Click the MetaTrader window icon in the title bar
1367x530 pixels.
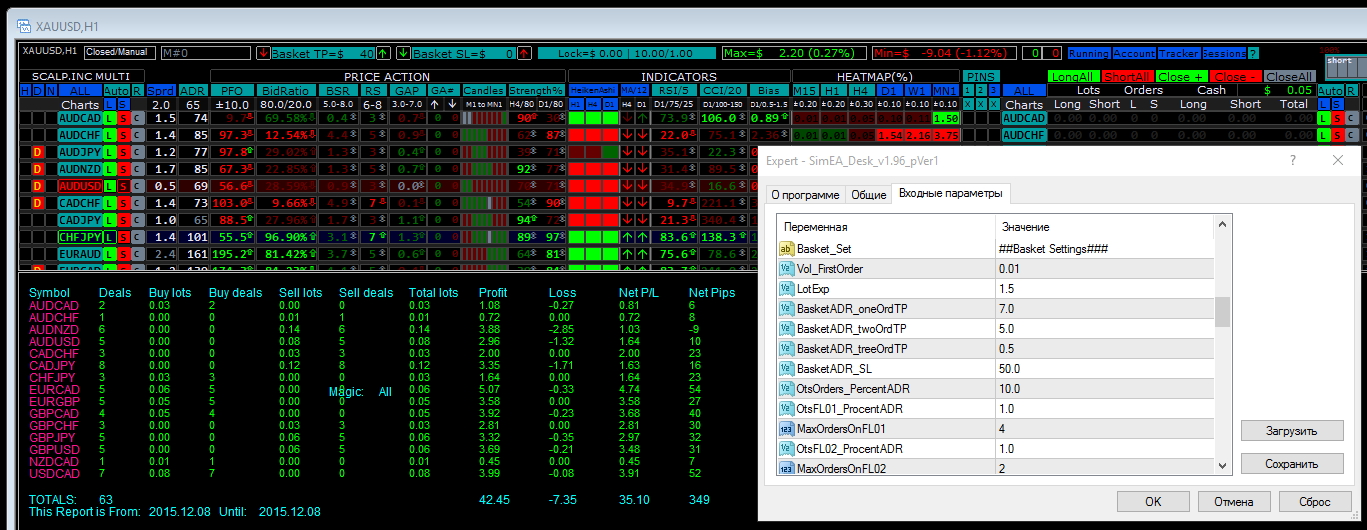[x=24, y=24]
